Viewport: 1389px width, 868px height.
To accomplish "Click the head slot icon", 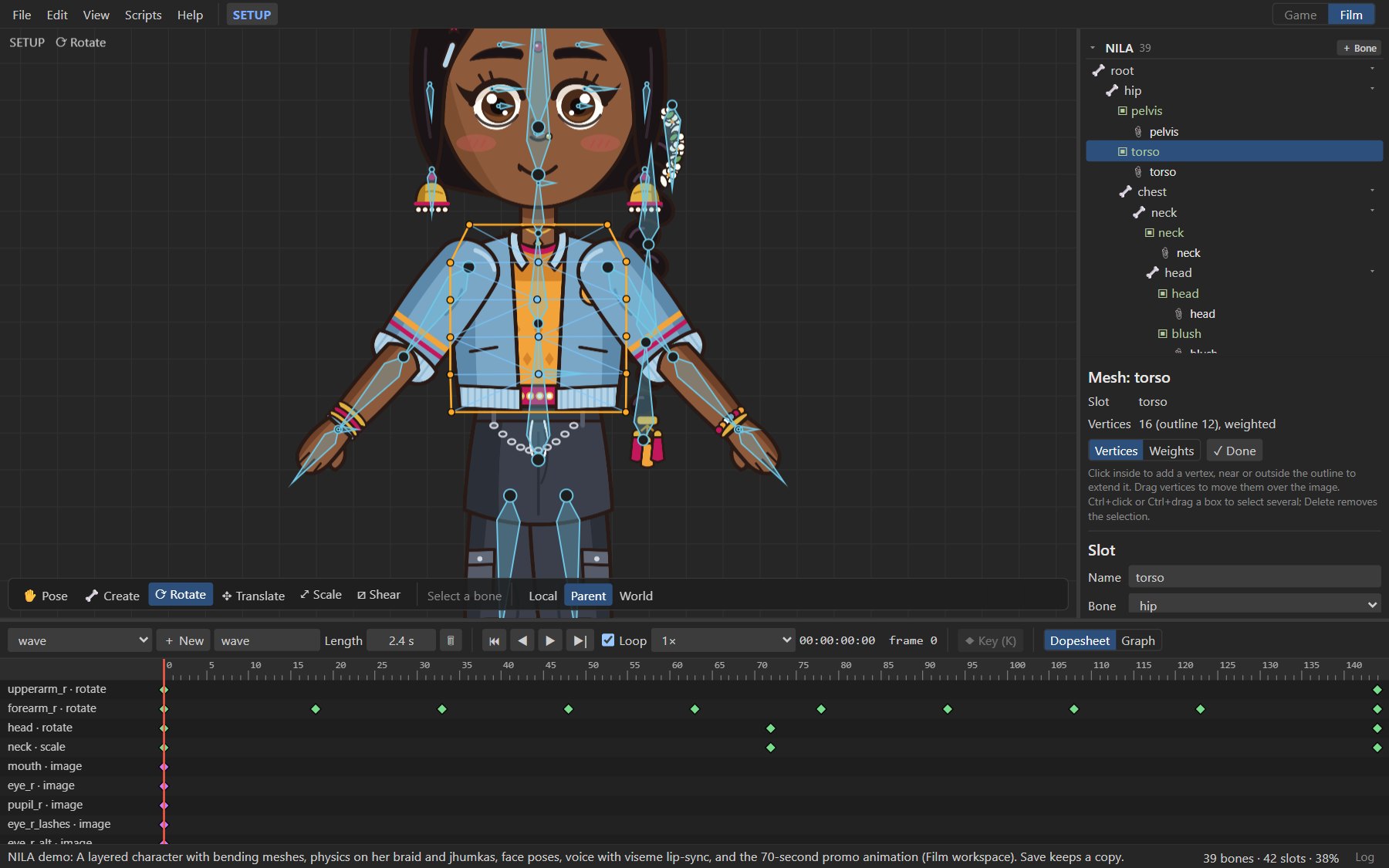I will [1163, 293].
